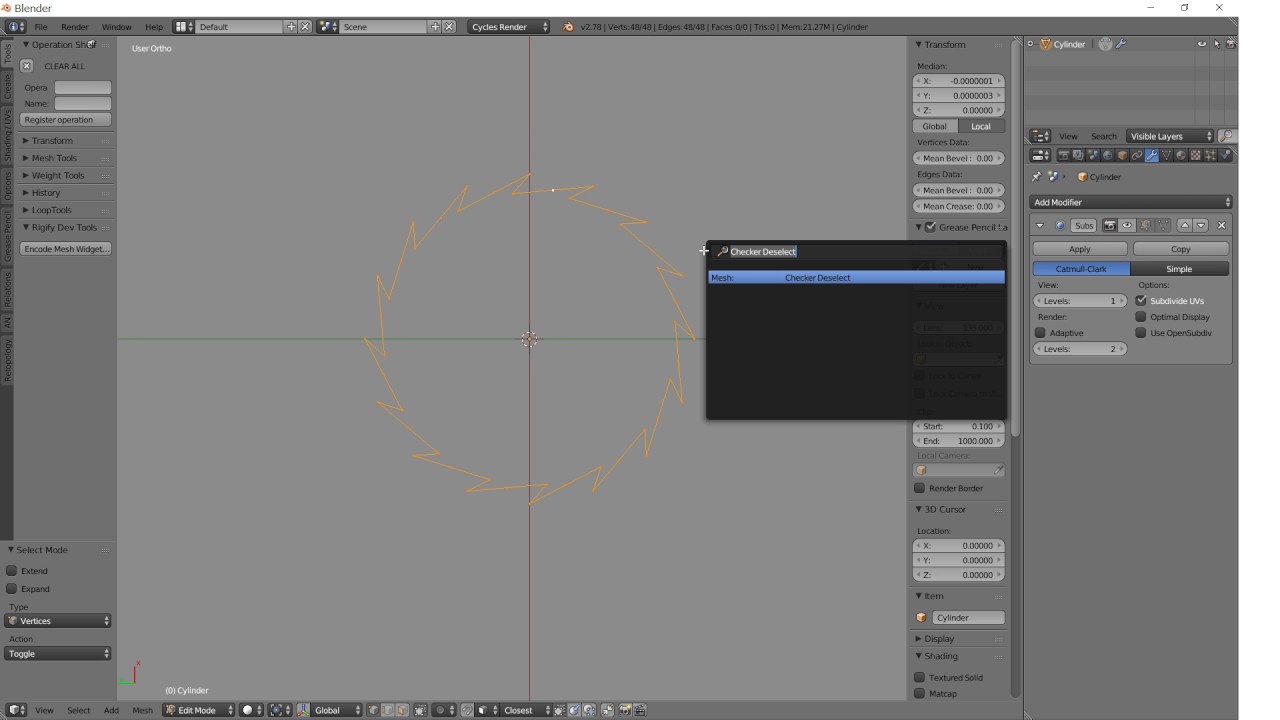1280x720 pixels.
Task: Click the Encode Mesh Widget button
Action: point(66,249)
